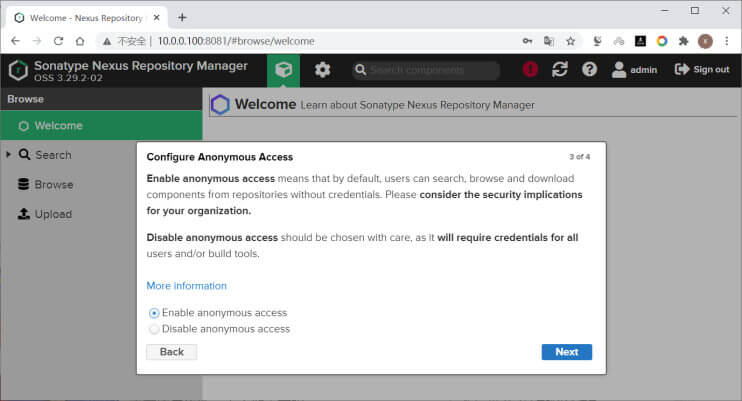This screenshot has width=742, height=401.
Task: Click the '3 of 4' step indicator
Action: pos(579,157)
